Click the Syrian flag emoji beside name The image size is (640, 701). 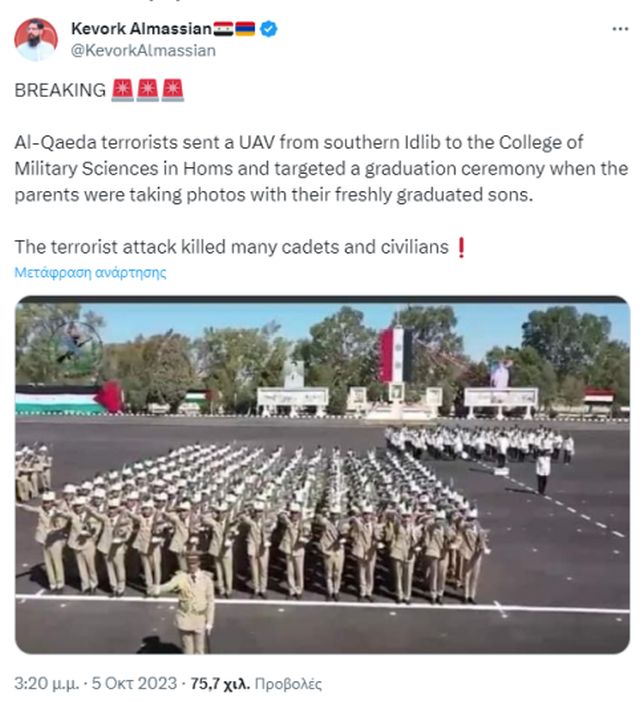(223, 29)
